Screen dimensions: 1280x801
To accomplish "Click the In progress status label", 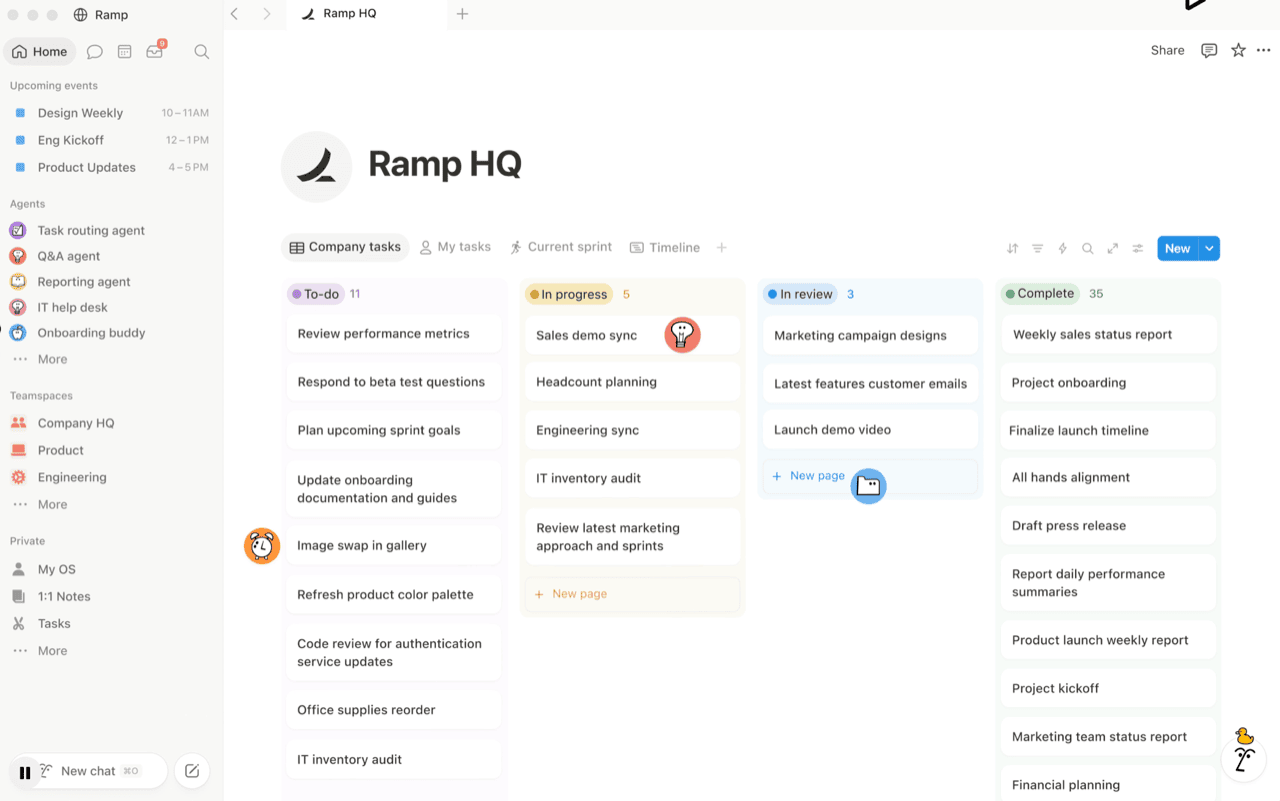I will [x=568, y=294].
